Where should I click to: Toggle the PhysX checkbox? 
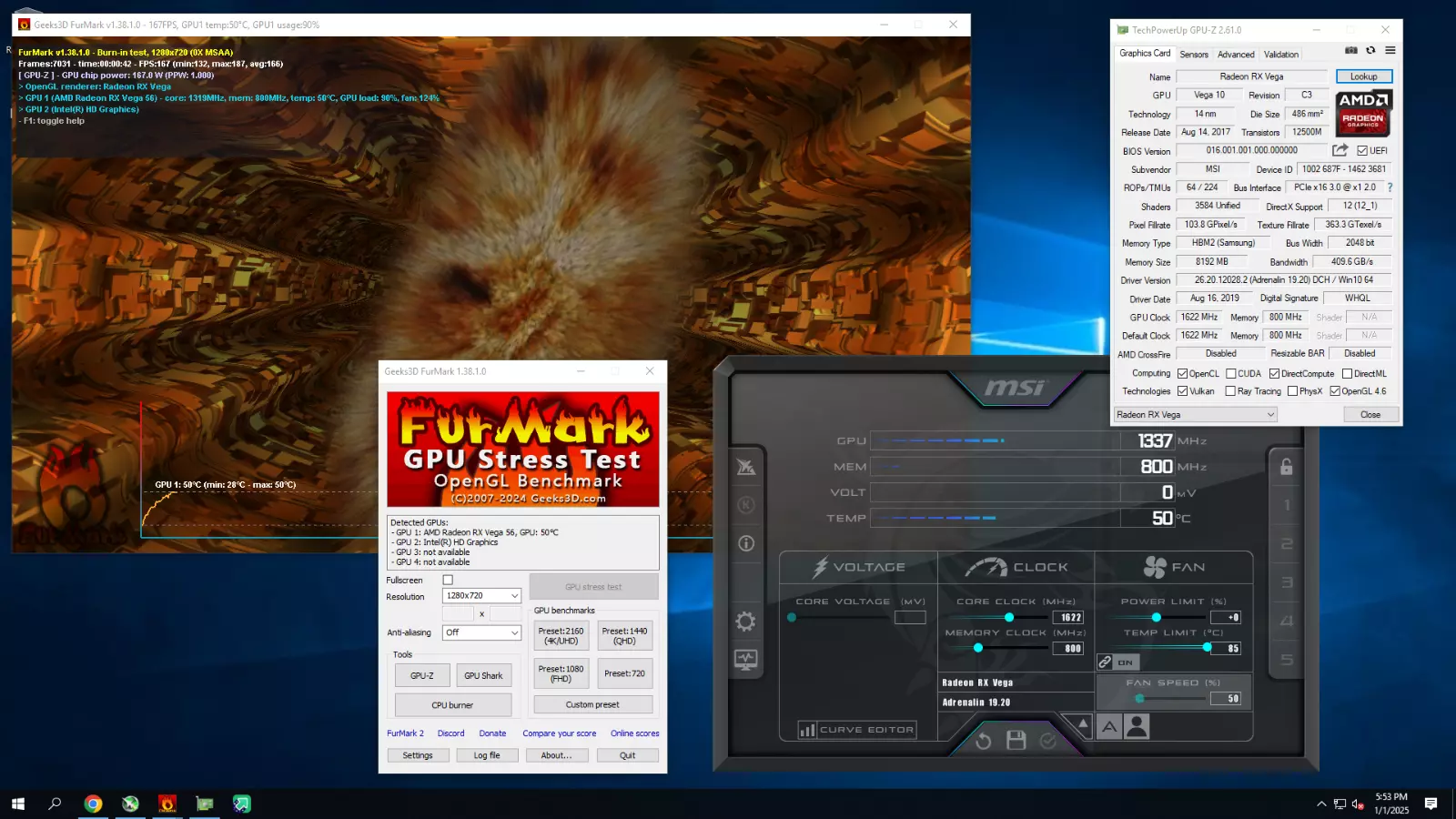point(1292,391)
